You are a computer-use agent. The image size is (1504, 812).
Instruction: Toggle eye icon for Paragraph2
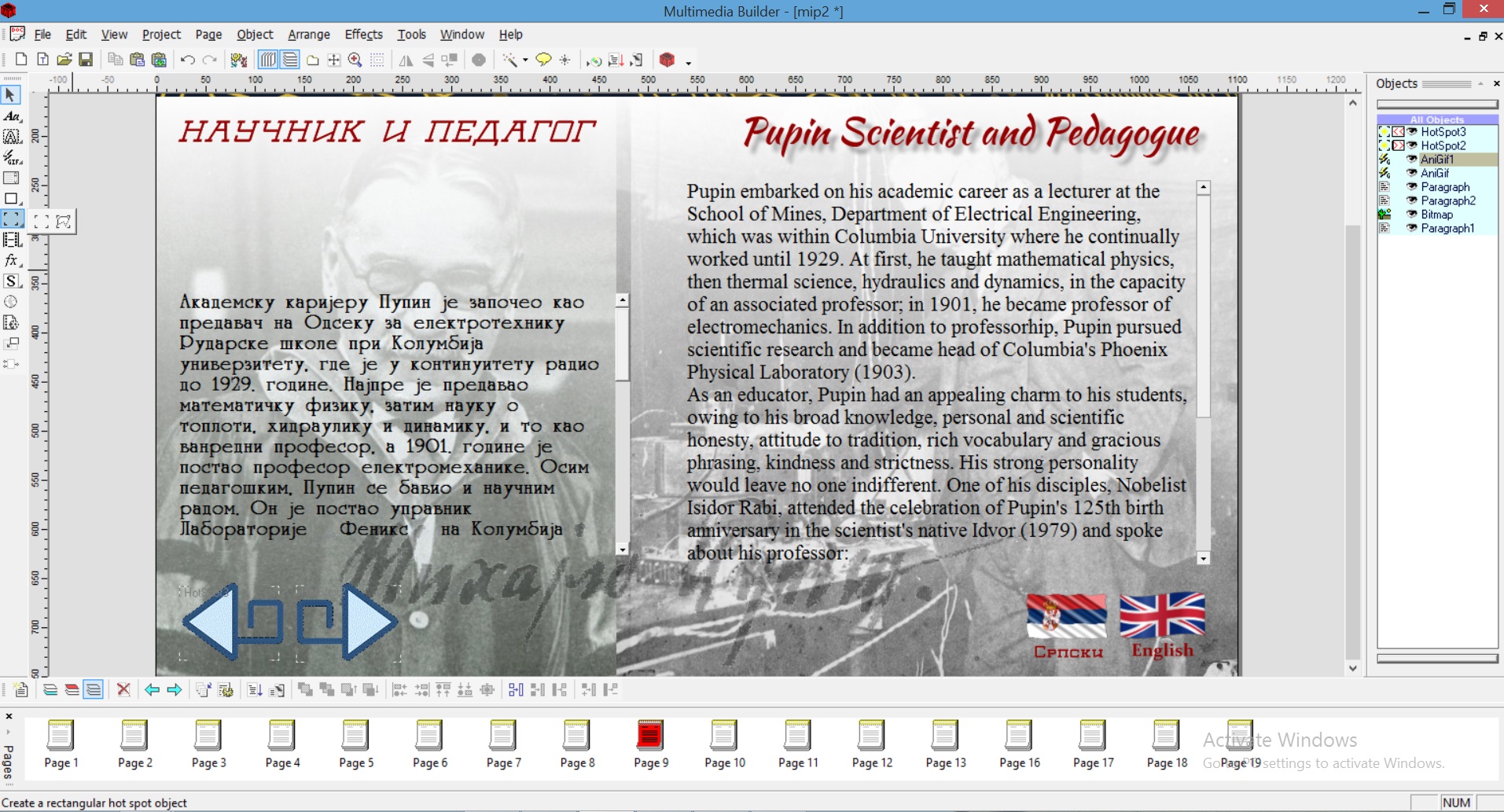click(x=1412, y=201)
